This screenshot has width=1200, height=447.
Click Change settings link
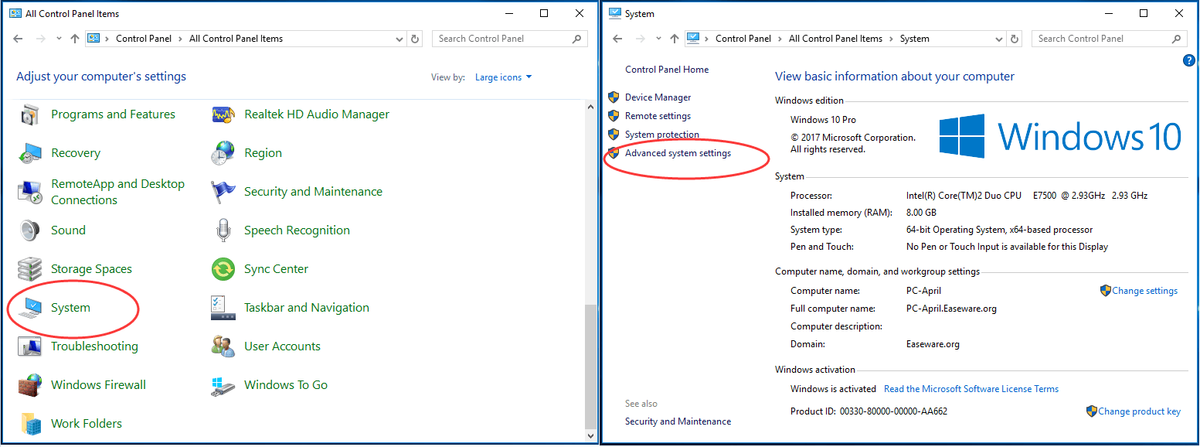coord(1145,291)
